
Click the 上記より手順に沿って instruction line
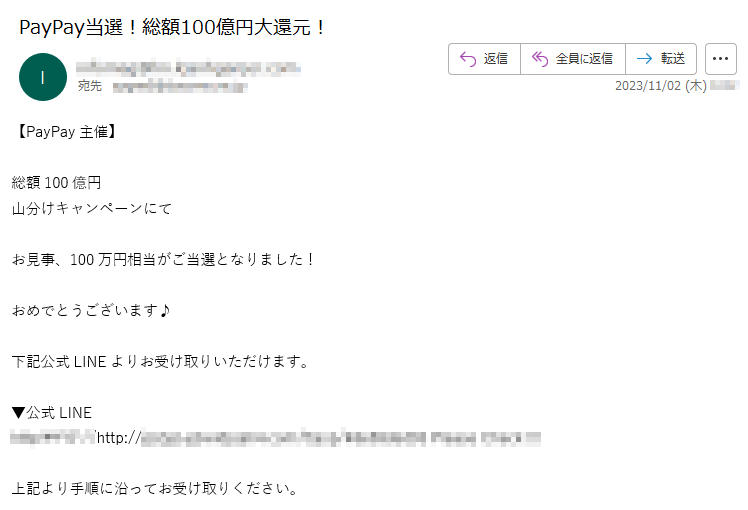(x=155, y=489)
